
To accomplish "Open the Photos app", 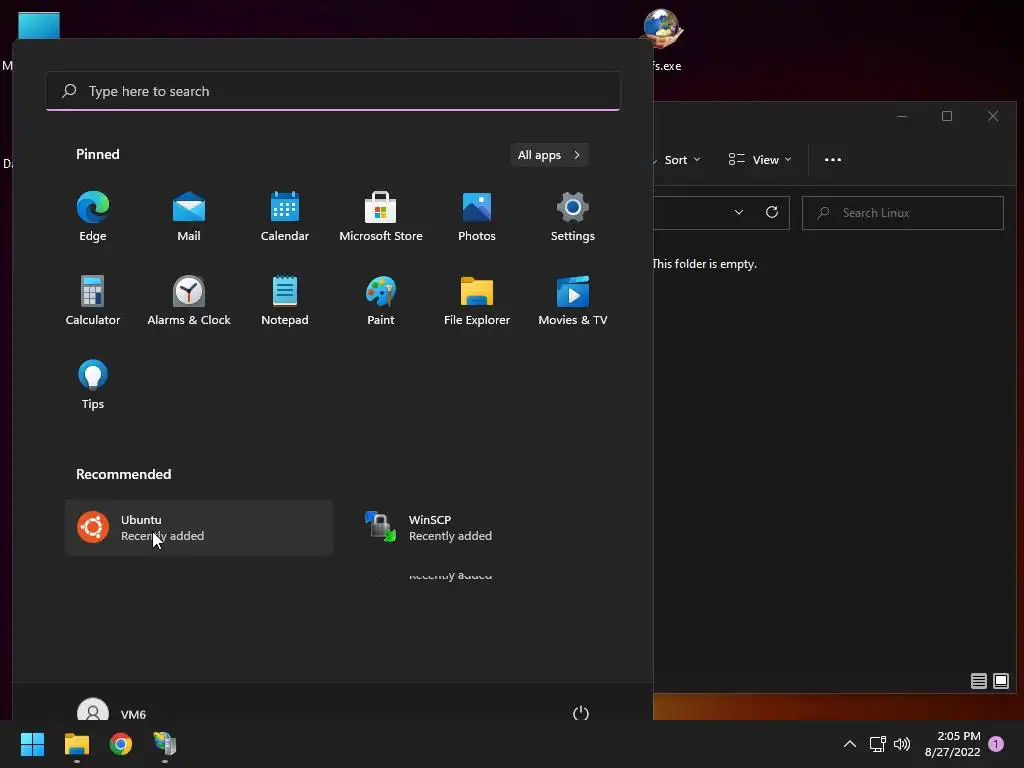I will (477, 217).
